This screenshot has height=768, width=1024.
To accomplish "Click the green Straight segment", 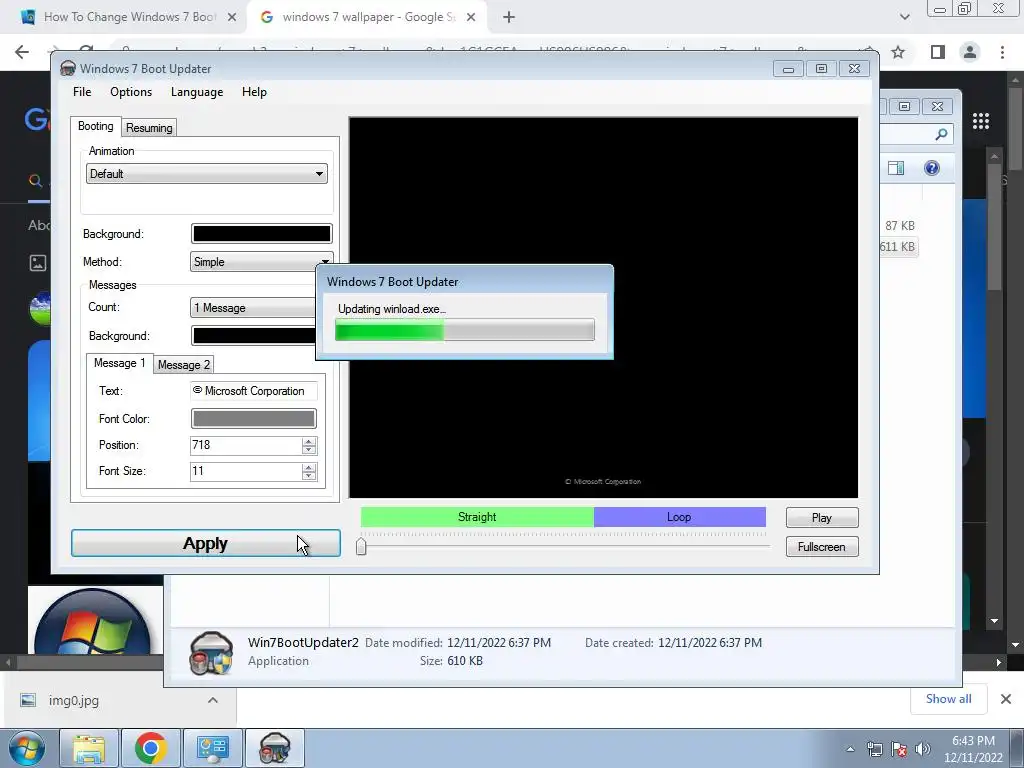I will [x=477, y=517].
